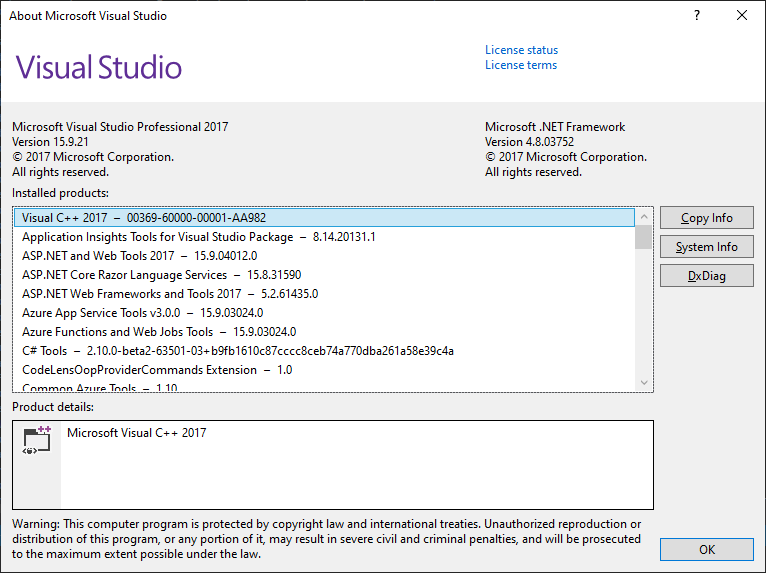Click the Microsoft Visual C++ 2017 details text

click(x=137, y=433)
